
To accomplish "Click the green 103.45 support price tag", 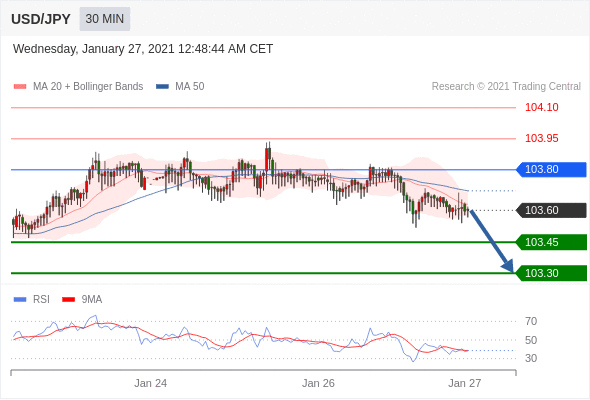I will 551,242.
